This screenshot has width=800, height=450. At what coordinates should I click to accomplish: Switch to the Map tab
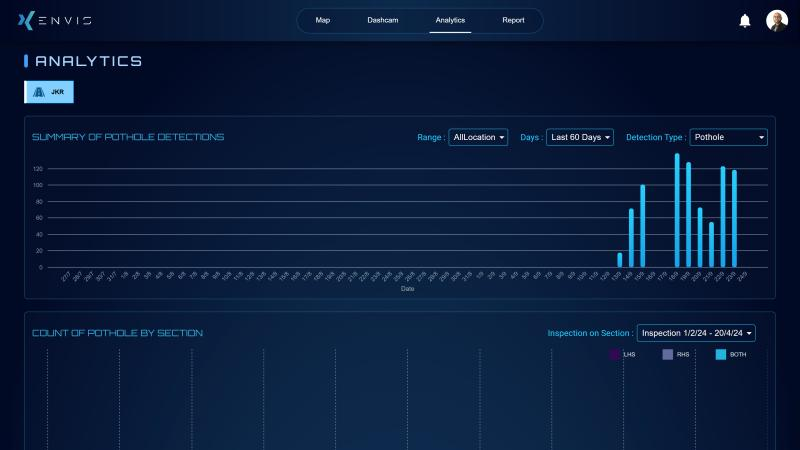click(323, 20)
